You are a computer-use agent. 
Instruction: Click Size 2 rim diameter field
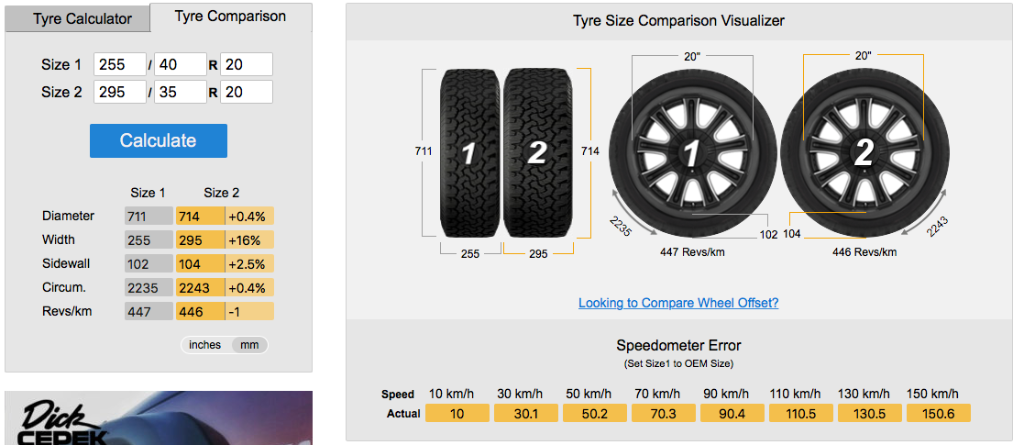(246, 92)
